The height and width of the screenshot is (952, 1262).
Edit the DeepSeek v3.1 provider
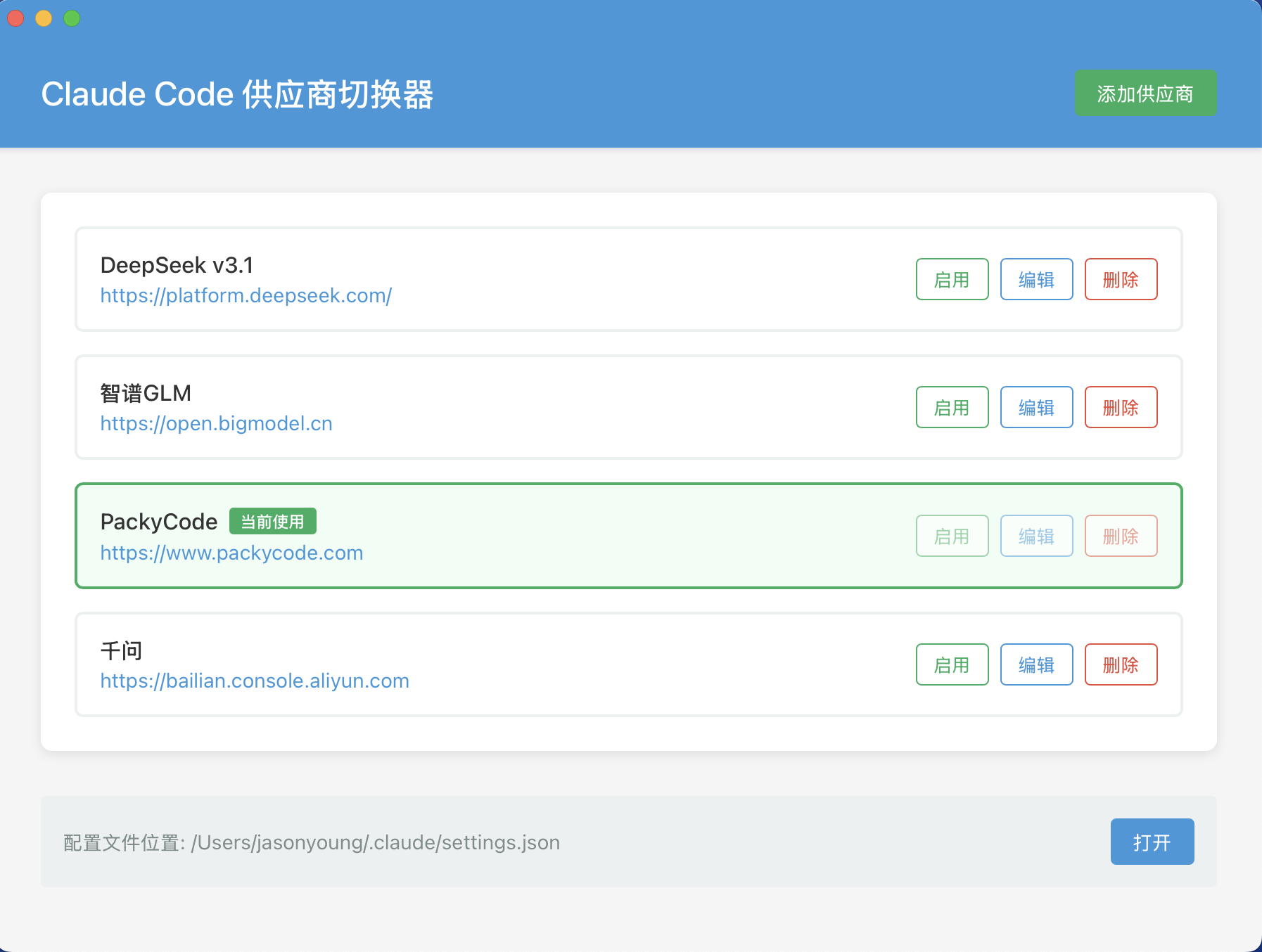[x=1036, y=279]
